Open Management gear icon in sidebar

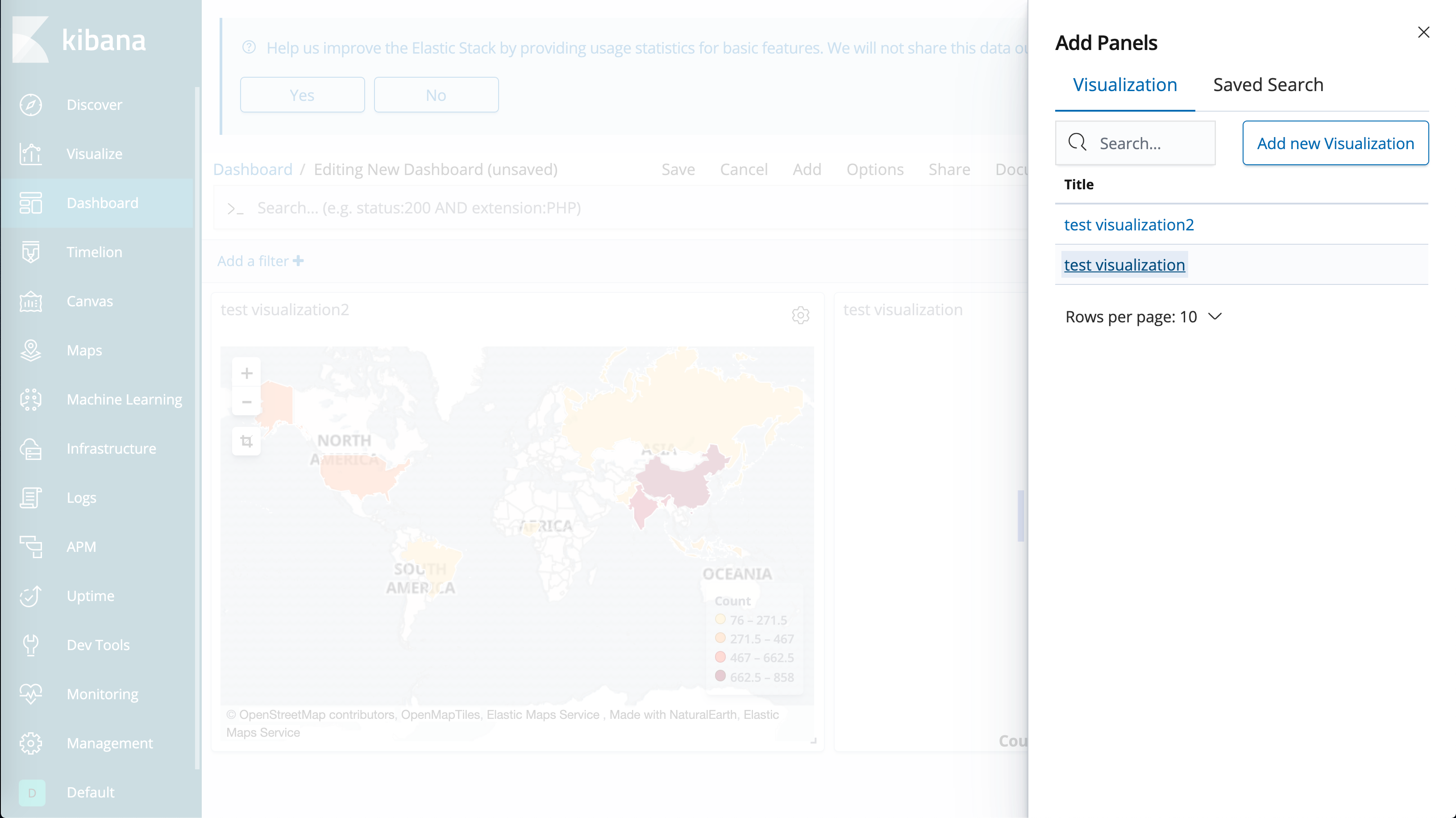click(30, 743)
